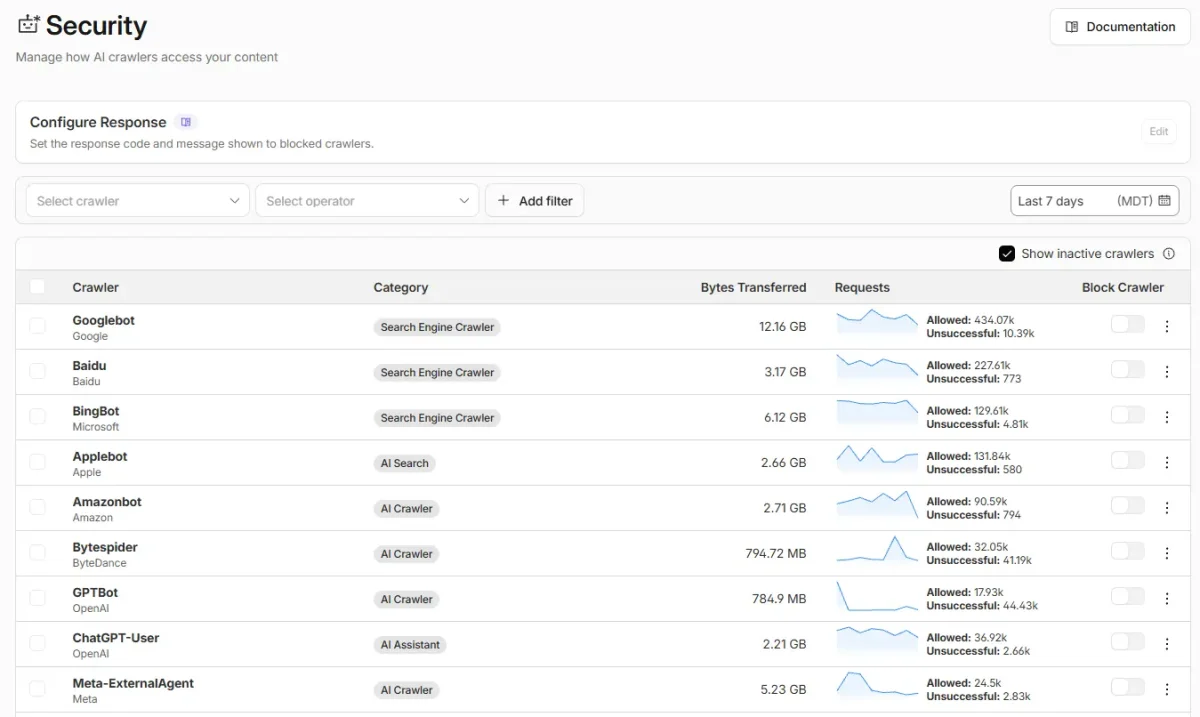Select the Meta-ExternalAgent row checkbox

[x=37, y=689]
